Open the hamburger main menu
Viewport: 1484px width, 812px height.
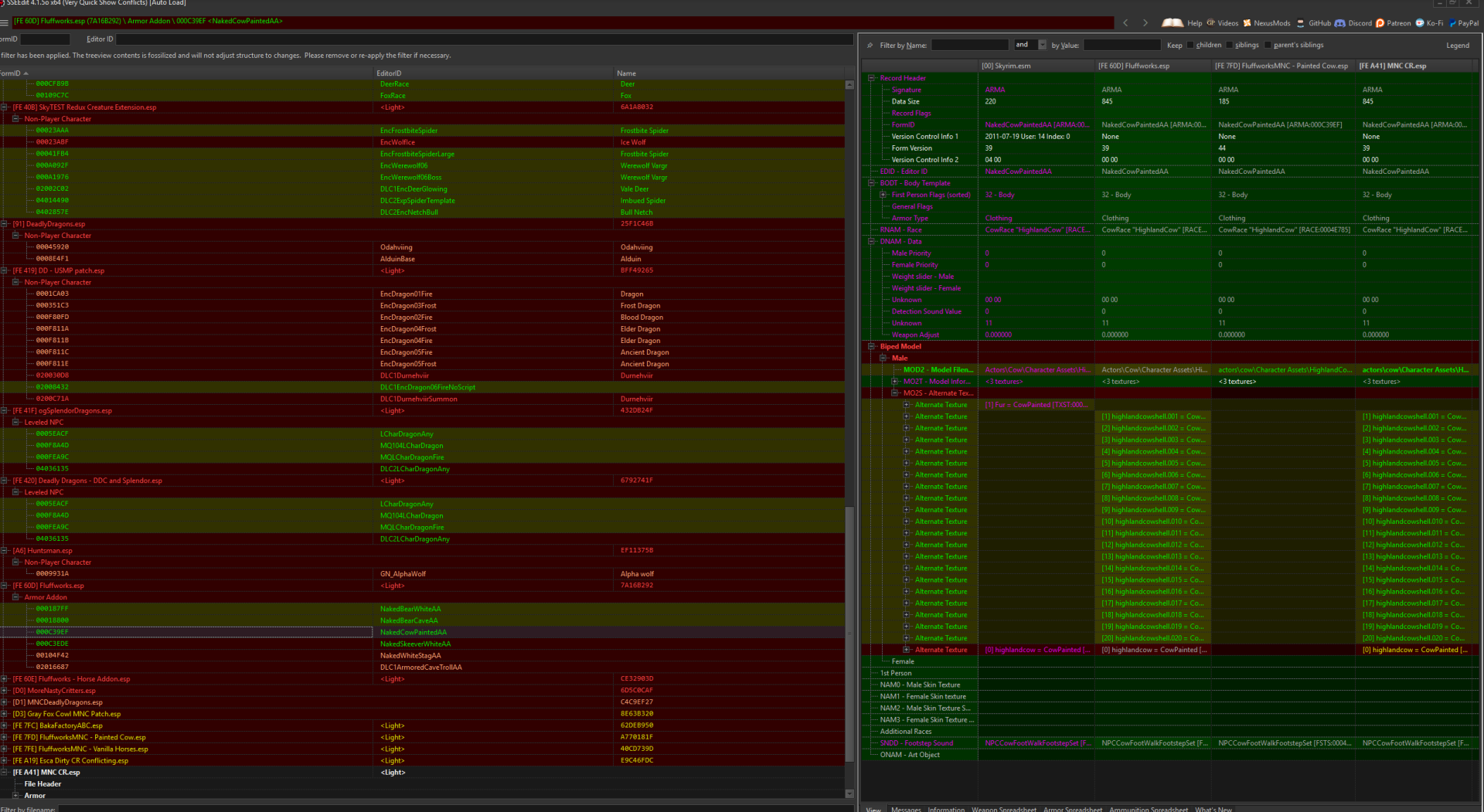[5, 22]
